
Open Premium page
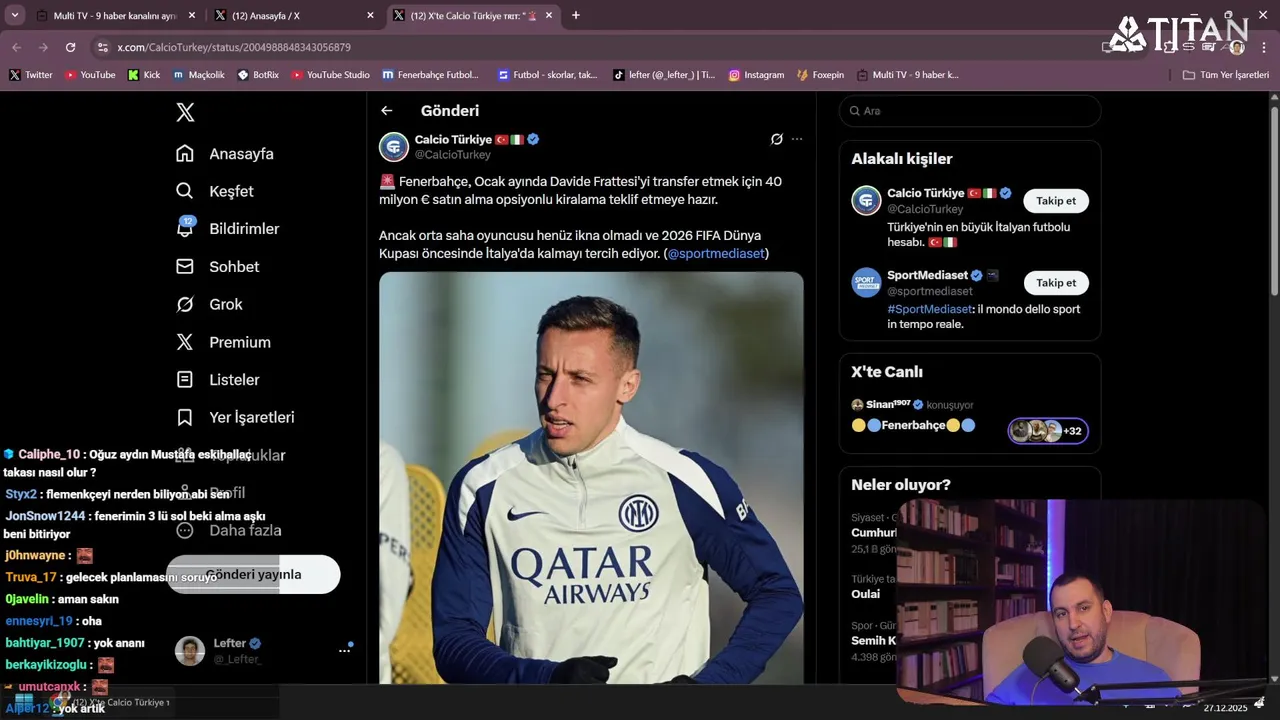[x=223, y=342]
